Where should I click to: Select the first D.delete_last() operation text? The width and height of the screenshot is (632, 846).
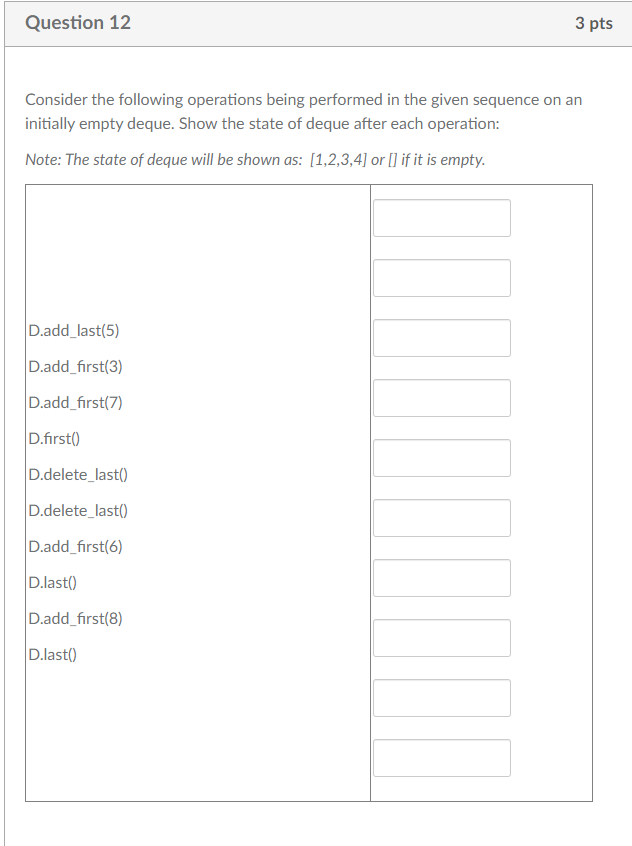pyautogui.click(x=78, y=474)
